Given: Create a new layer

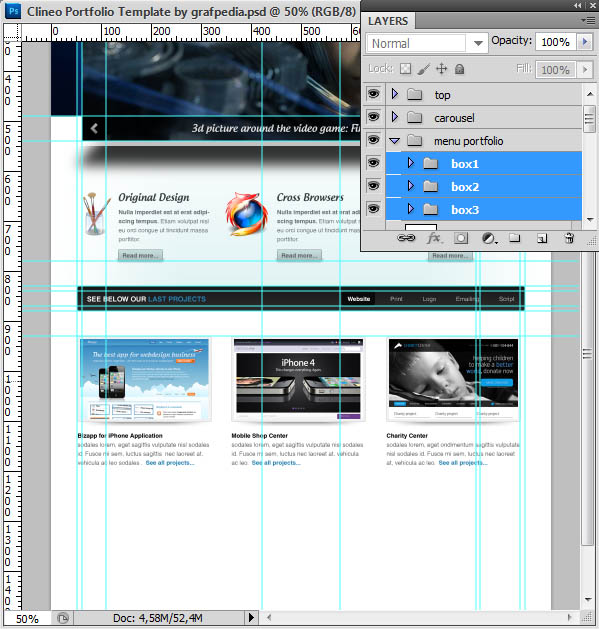Looking at the screenshot, I should click(542, 239).
